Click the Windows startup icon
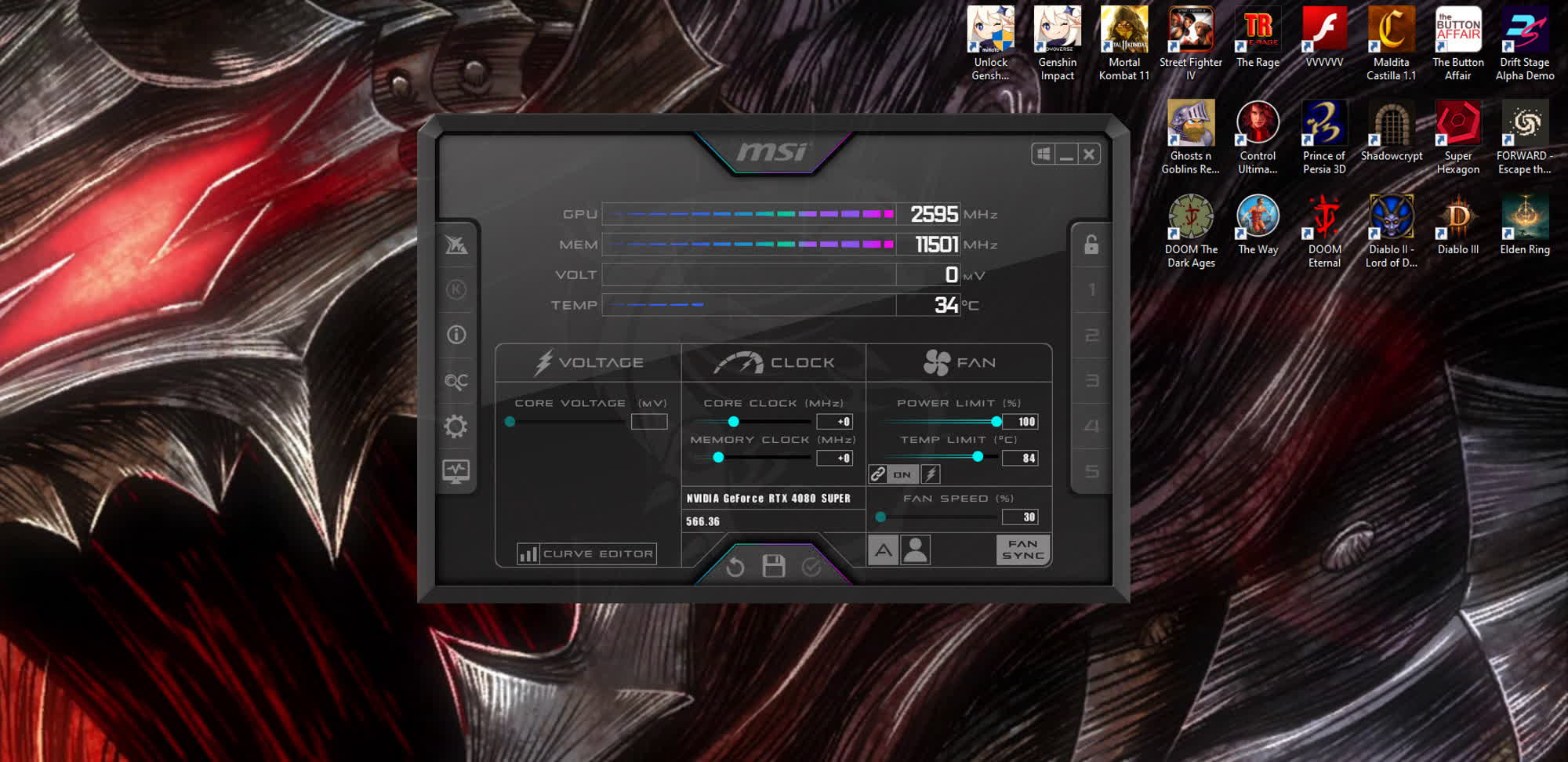1568x762 pixels. pyautogui.click(x=1044, y=154)
